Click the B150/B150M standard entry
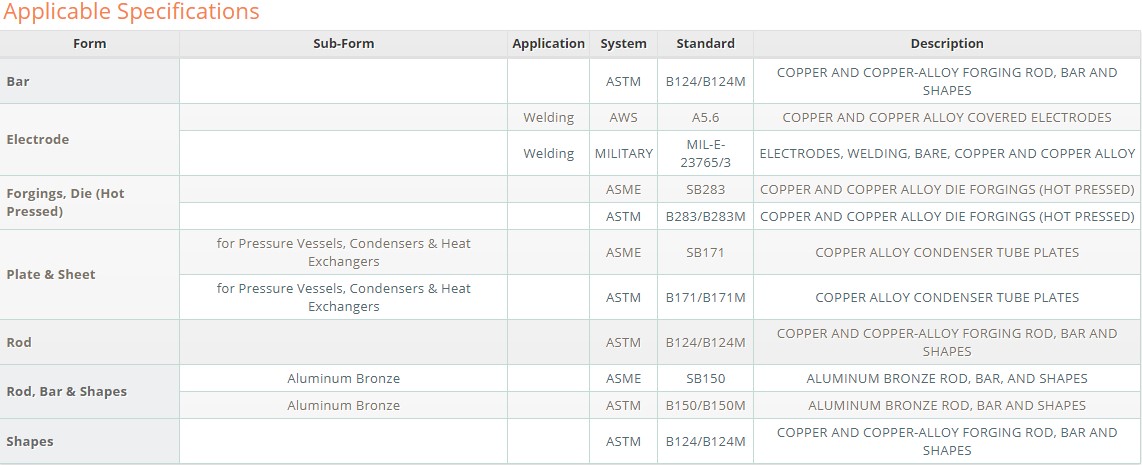This screenshot has width=1142, height=465. 705,405
